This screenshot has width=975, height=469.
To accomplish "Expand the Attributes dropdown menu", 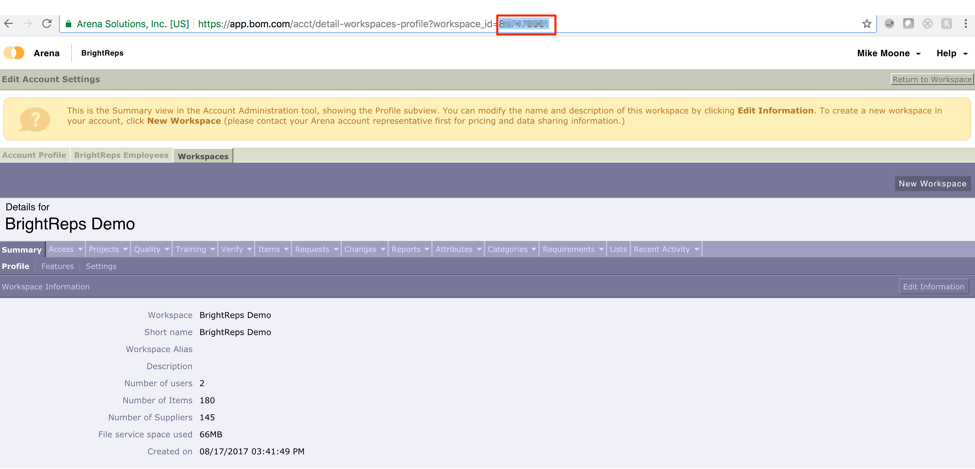I will point(458,249).
